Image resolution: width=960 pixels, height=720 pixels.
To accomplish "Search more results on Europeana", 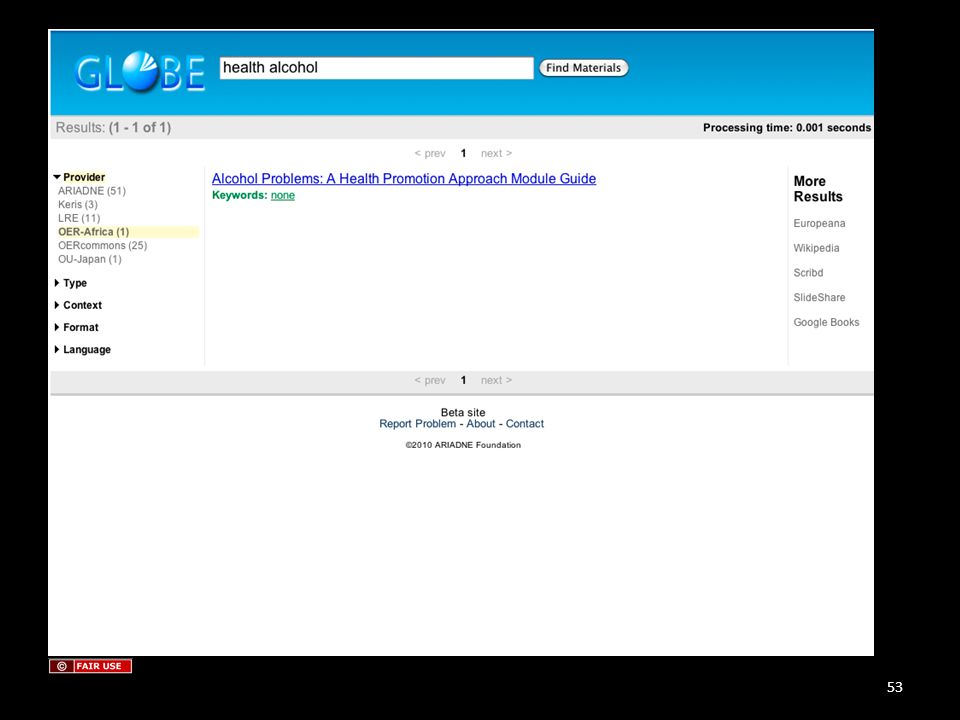I will click(x=819, y=223).
